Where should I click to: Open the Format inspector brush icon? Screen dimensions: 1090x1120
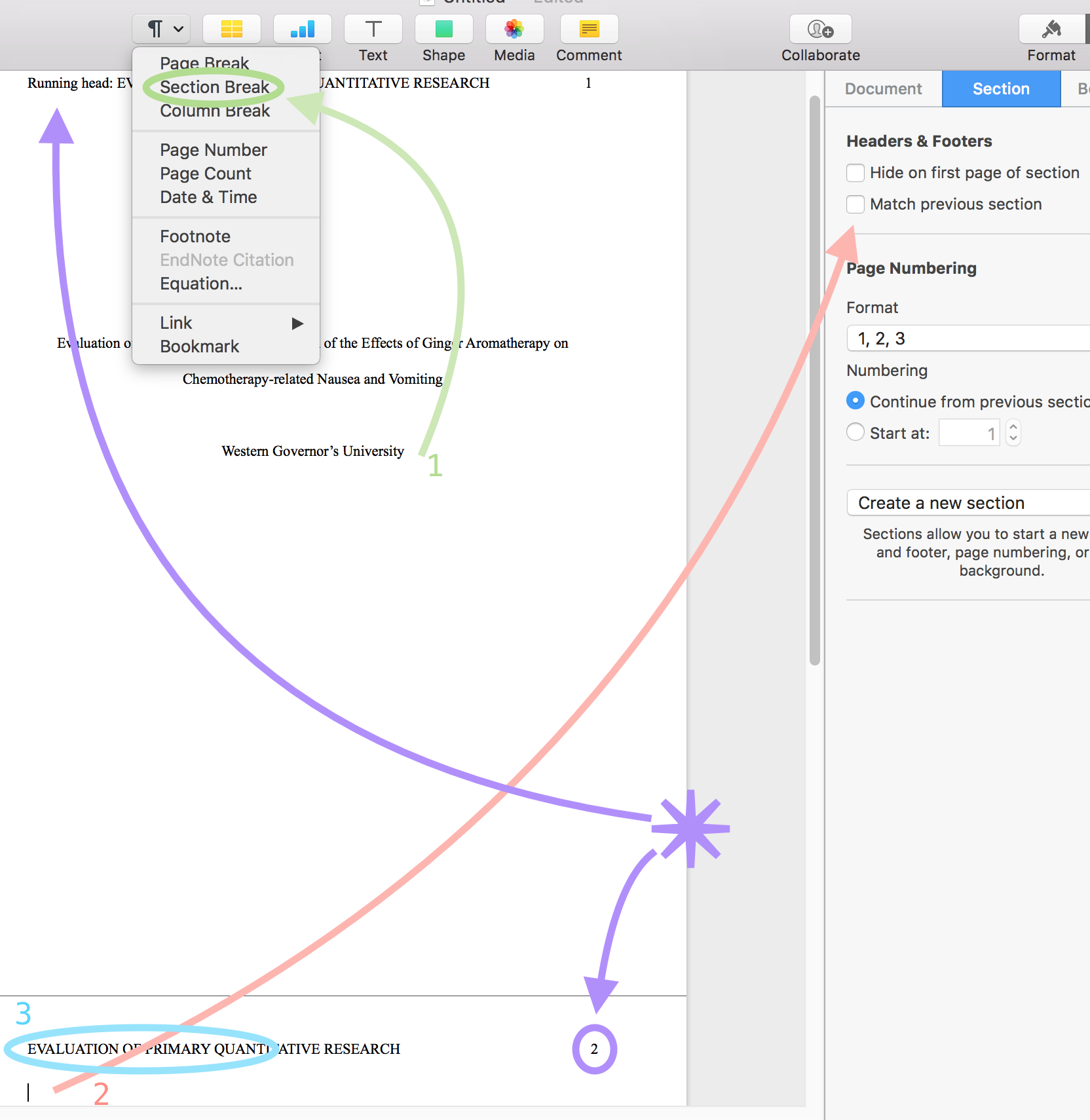point(1051,29)
